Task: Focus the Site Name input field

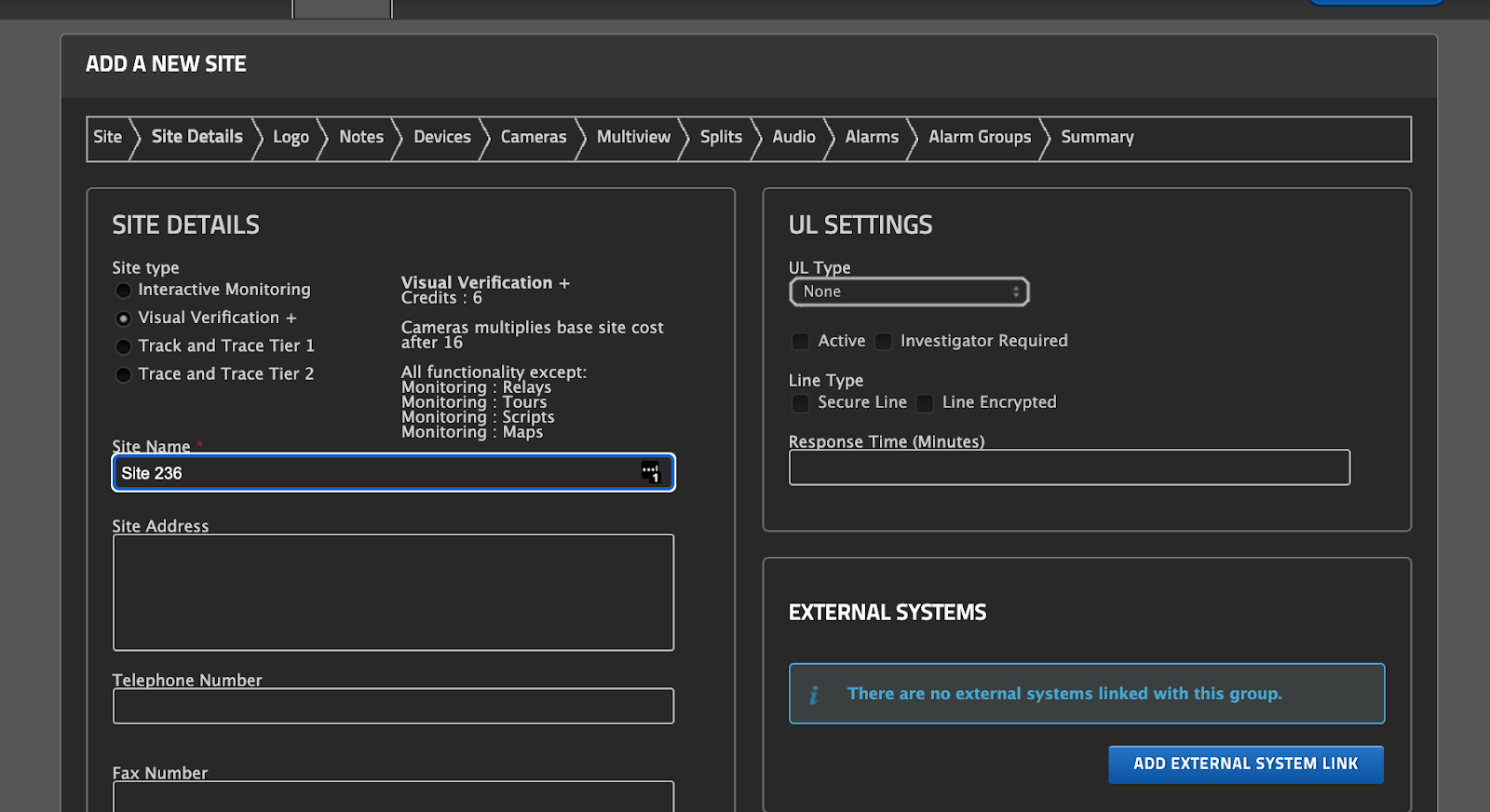Action: [x=393, y=472]
